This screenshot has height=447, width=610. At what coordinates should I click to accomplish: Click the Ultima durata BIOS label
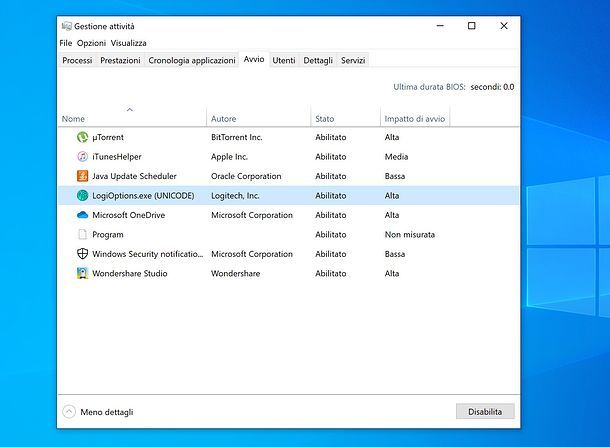[x=429, y=87]
